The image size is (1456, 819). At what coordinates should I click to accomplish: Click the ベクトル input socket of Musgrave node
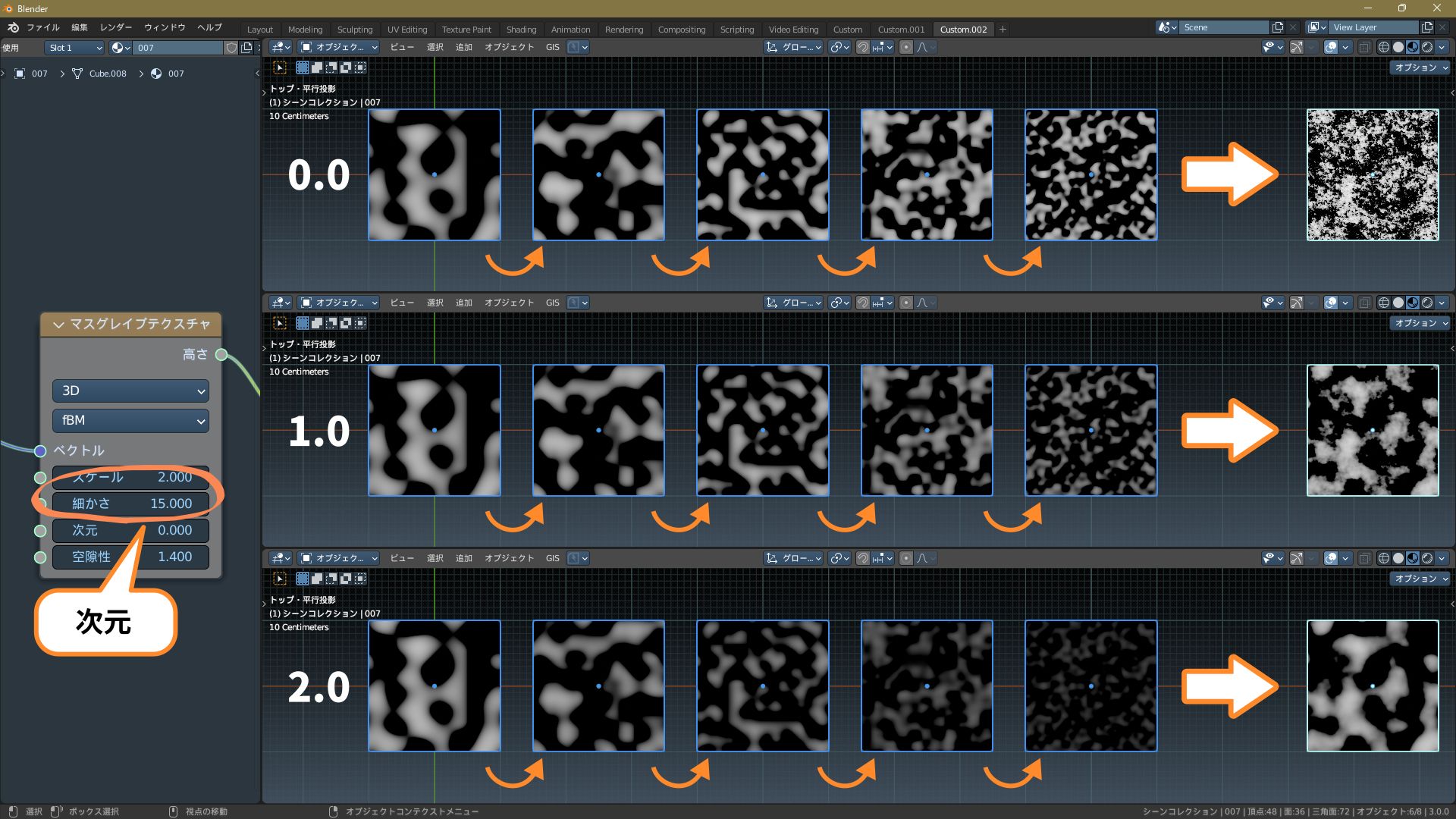[40, 450]
